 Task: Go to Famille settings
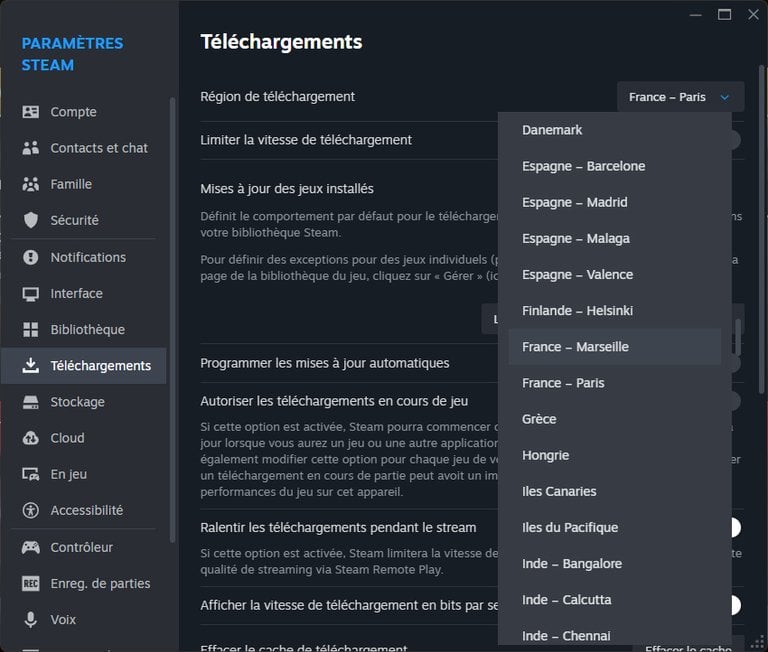tap(83, 184)
